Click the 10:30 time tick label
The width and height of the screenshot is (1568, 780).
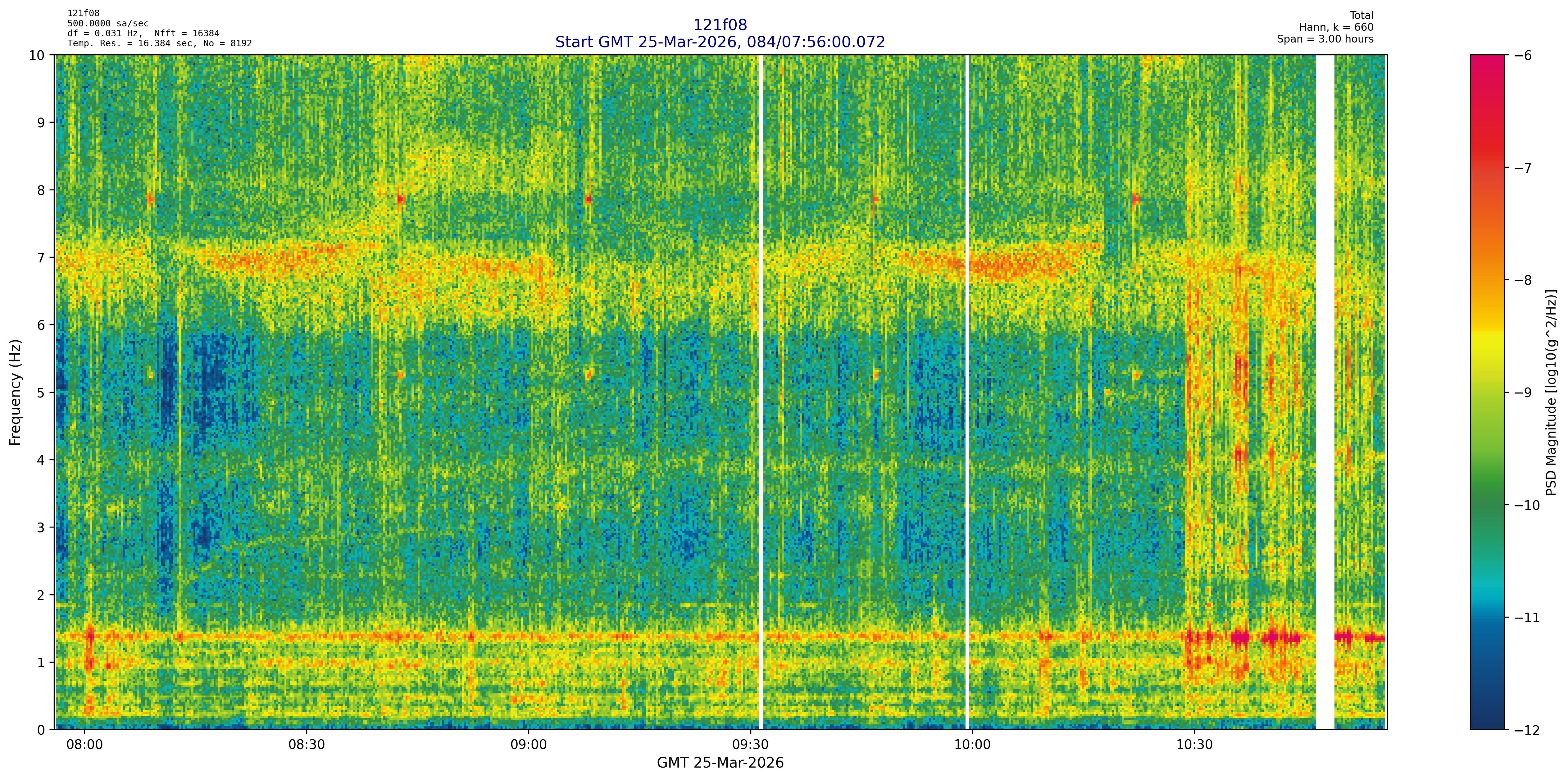[1194, 745]
